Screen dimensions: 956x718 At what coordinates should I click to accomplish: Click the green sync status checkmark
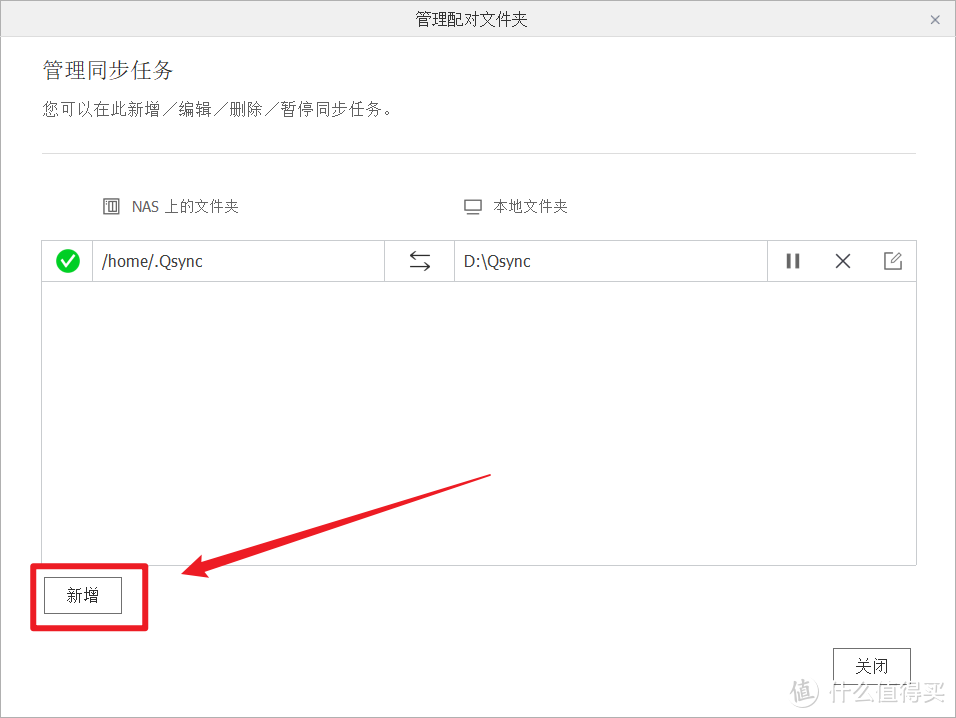67,261
